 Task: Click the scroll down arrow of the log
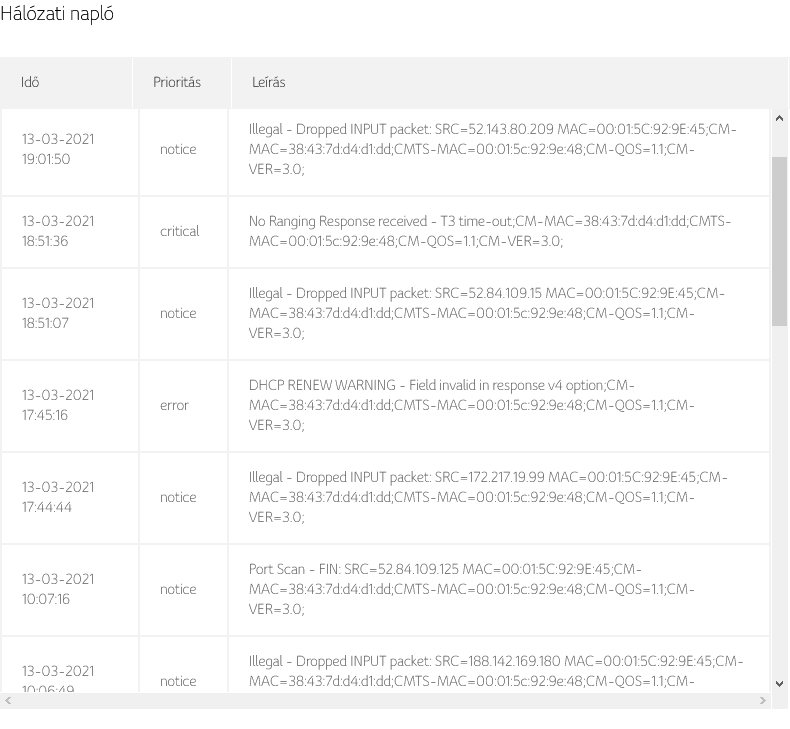(x=779, y=684)
